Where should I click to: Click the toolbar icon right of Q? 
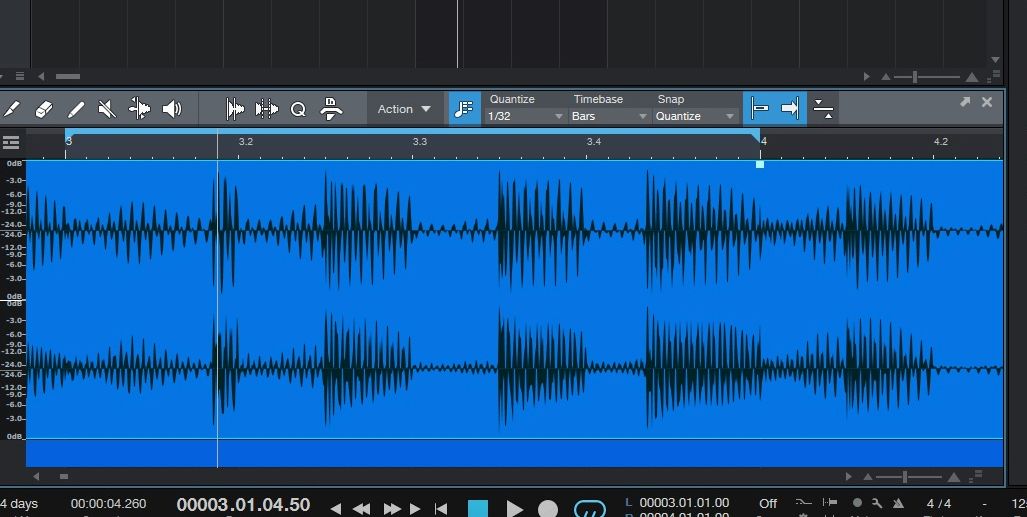331,109
